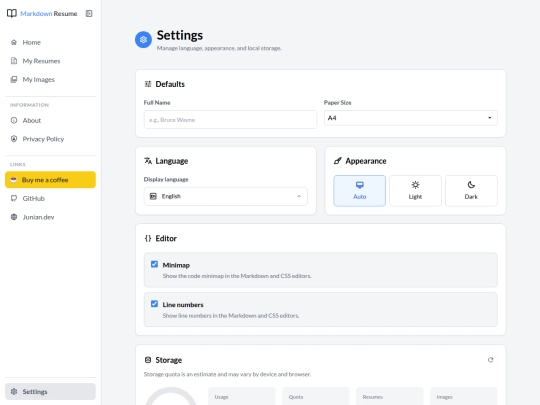The height and width of the screenshot is (405, 540).
Task: Open the Home page
Action: click(50, 42)
